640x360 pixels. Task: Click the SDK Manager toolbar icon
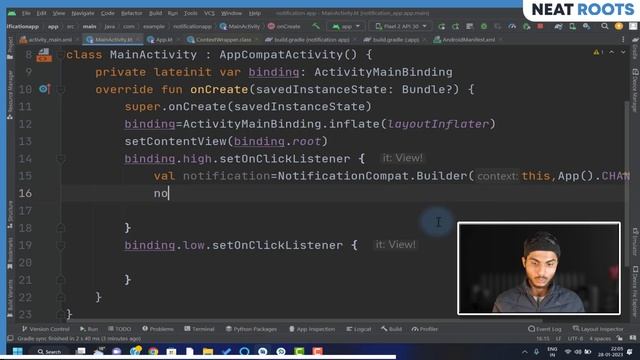point(587,26)
